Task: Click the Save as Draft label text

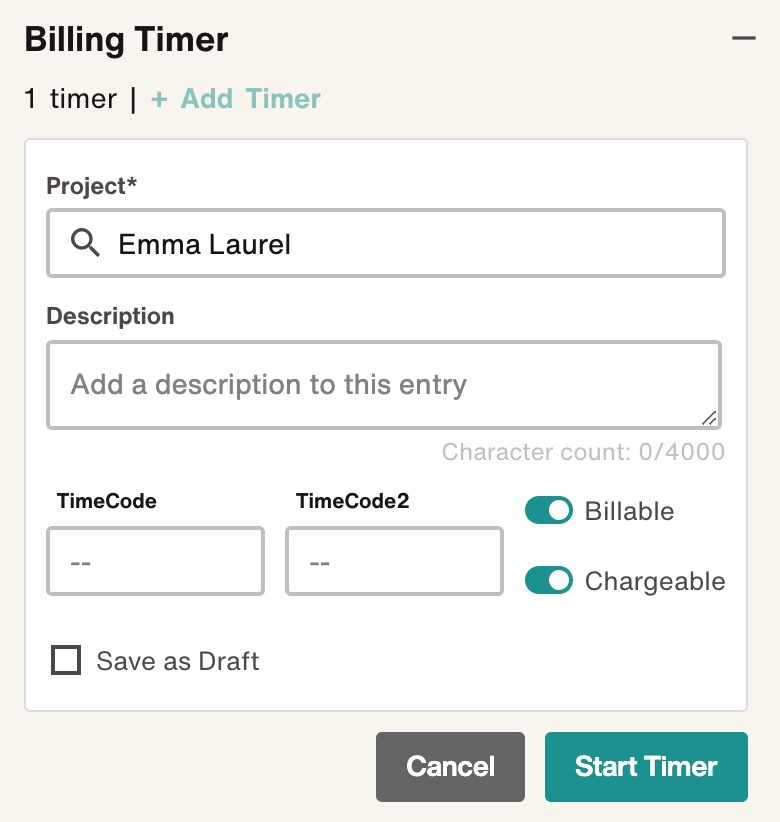Action: pyautogui.click(x=178, y=661)
